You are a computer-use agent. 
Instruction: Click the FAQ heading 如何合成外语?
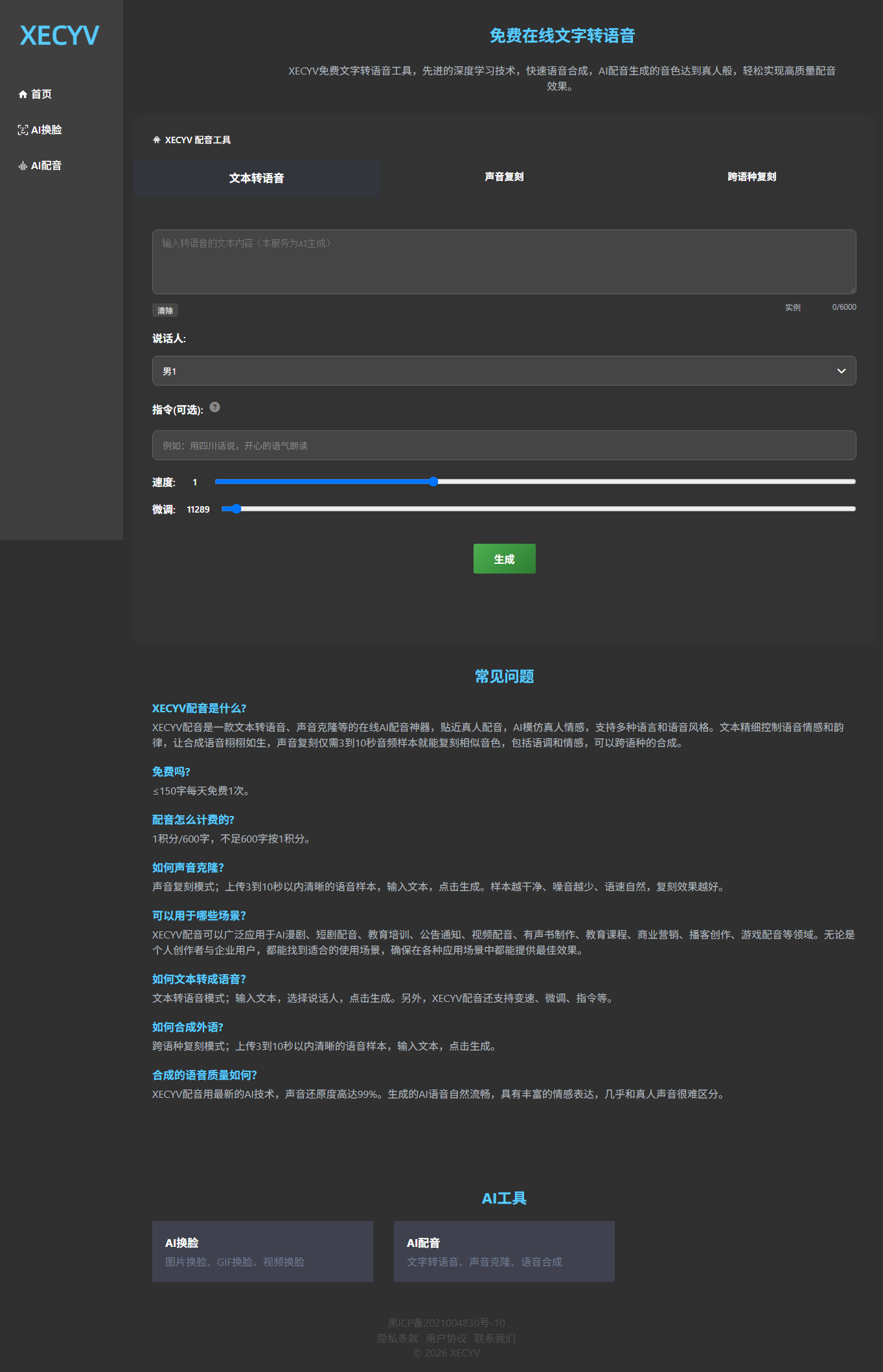188,1027
